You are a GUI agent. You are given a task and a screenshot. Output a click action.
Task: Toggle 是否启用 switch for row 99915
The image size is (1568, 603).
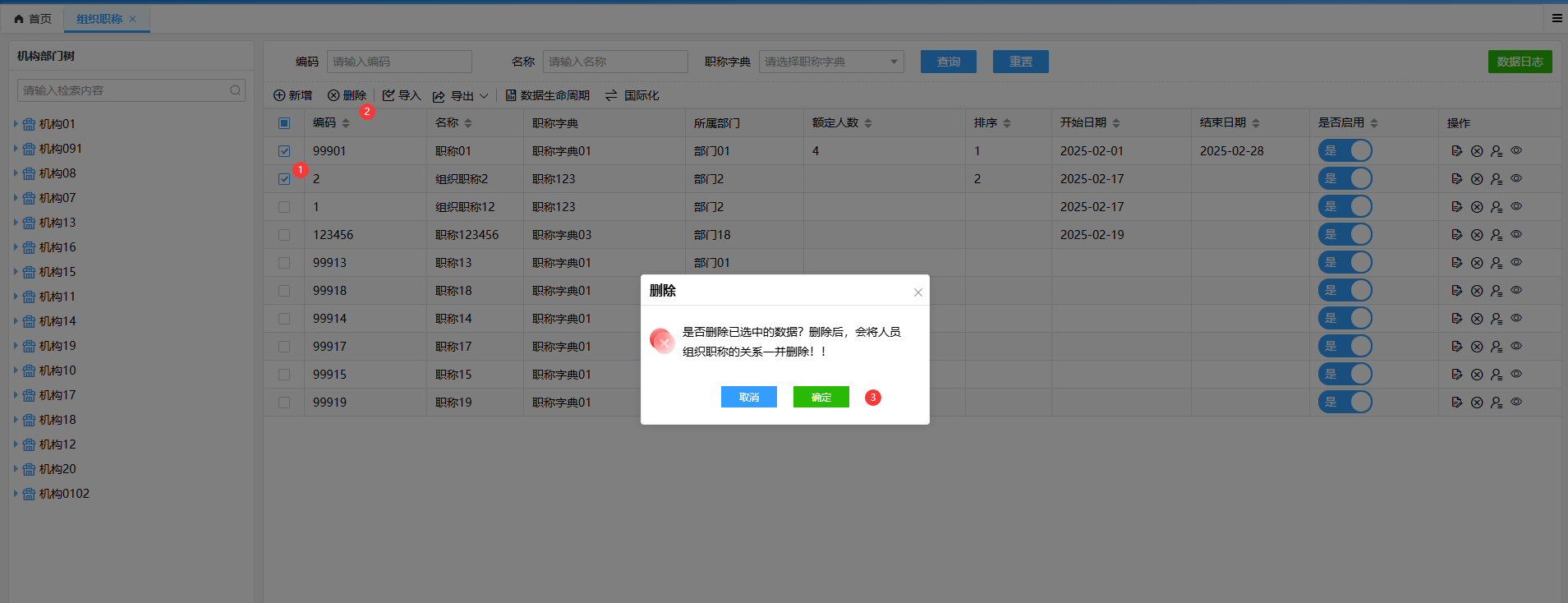pyautogui.click(x=1345, y=375)
